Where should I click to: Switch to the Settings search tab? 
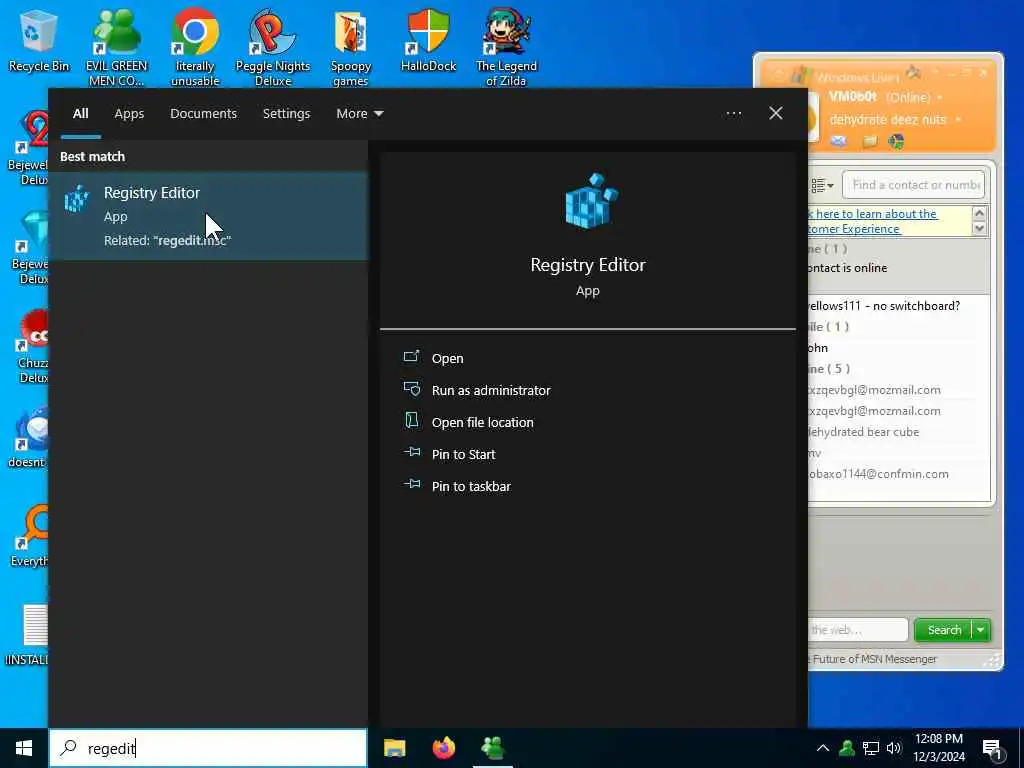click(x=286, y=114)
